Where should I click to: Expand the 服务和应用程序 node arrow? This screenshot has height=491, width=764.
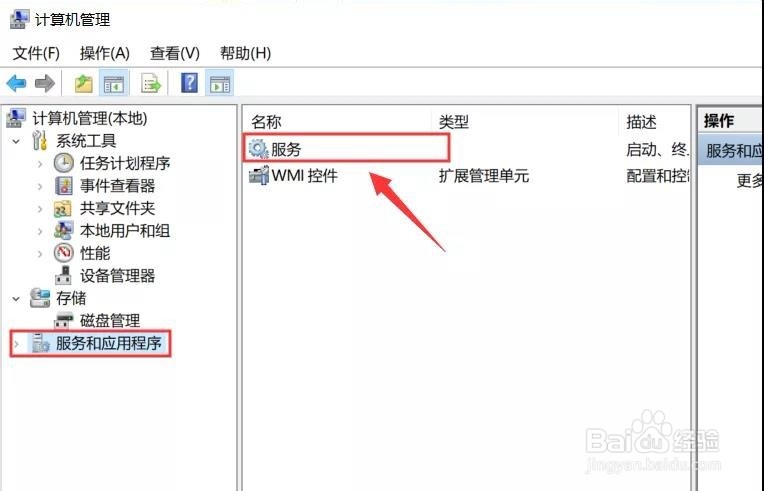pos(17,344)
